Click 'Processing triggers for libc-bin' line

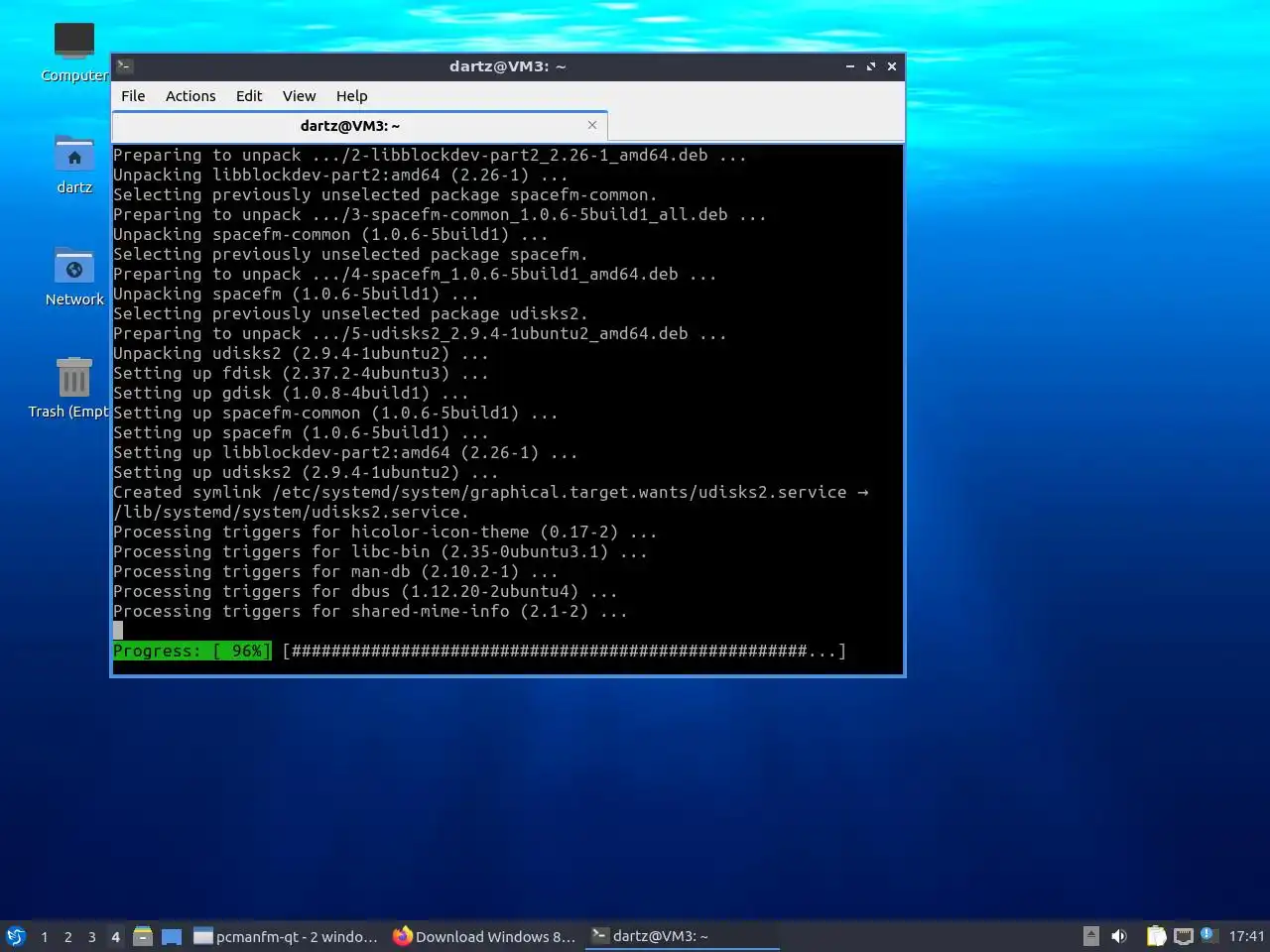[x=380, y=552]
